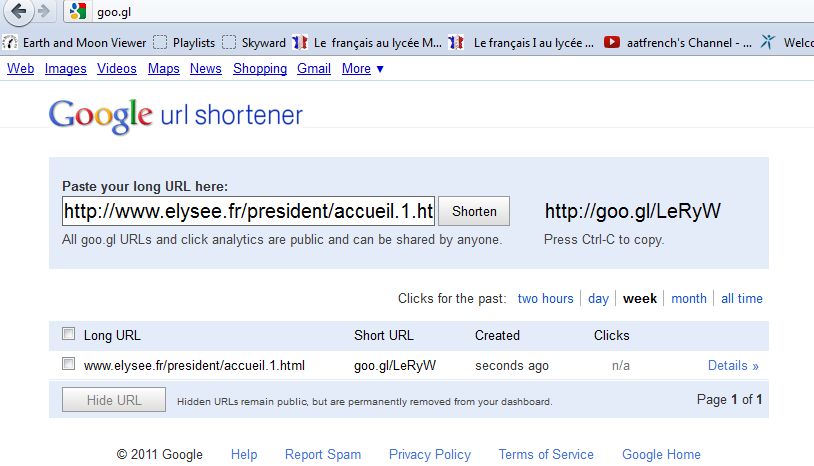Click the Skyward bookmark icon
This screenshot has width=814, height=466.
pos(229,43)
